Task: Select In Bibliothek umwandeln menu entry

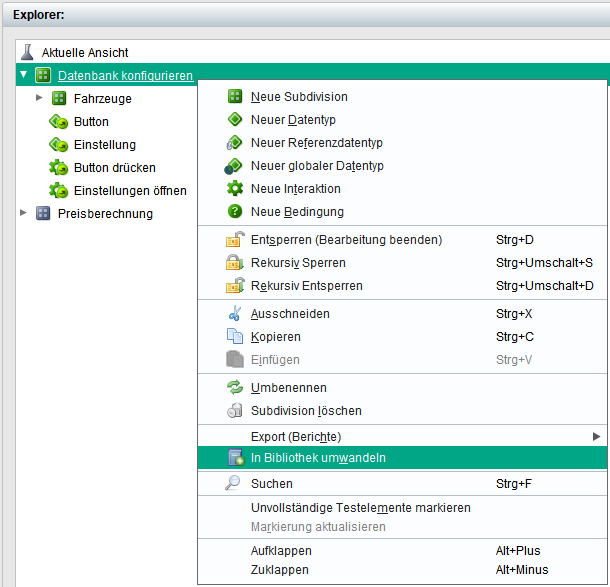Action: [402, 457]
